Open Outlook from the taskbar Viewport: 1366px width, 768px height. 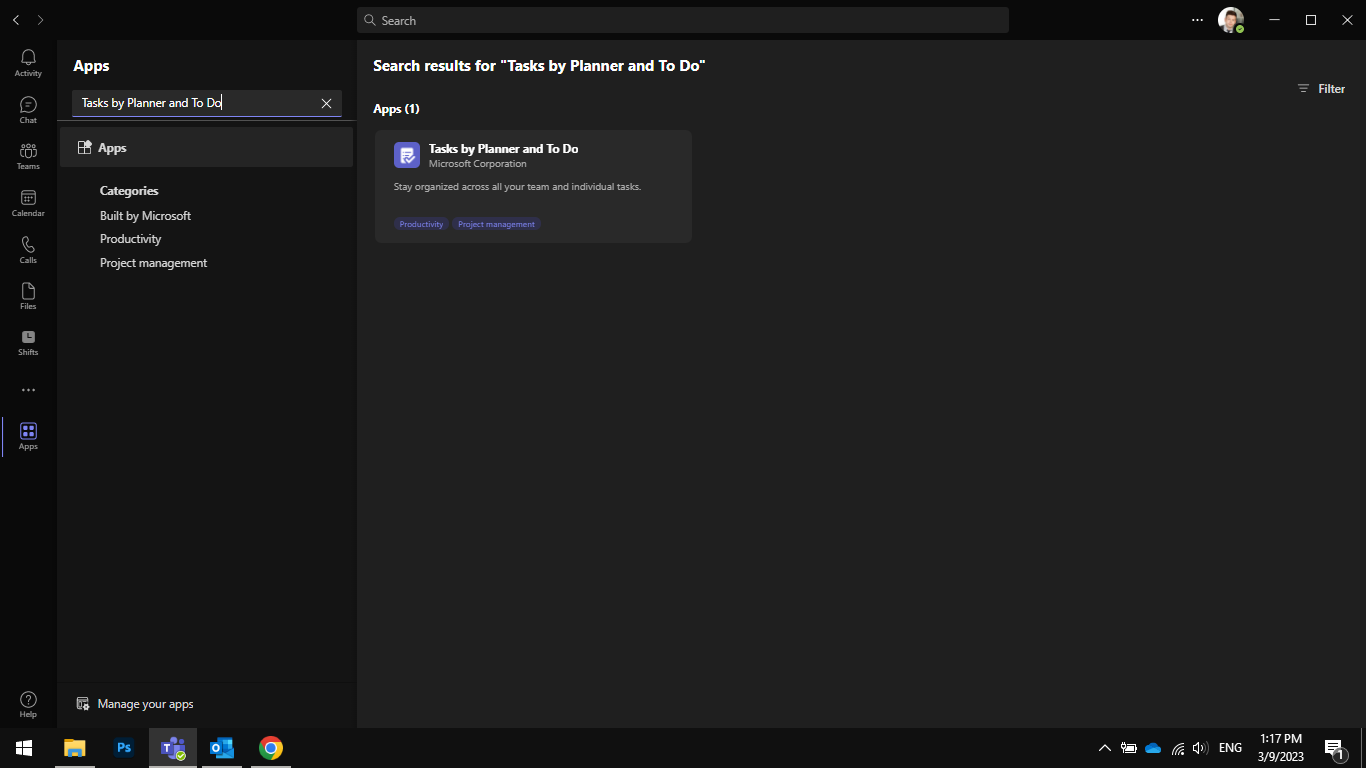[222, 748]
